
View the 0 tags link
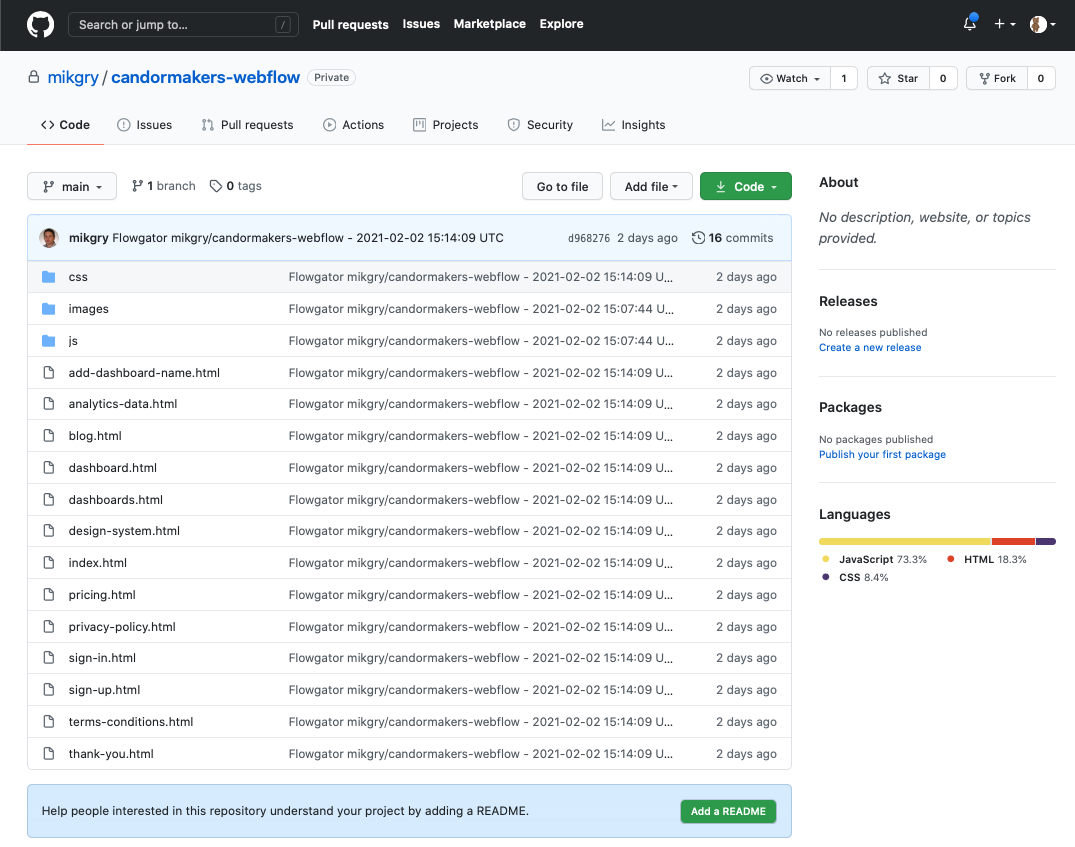click(x=236, y=186)
